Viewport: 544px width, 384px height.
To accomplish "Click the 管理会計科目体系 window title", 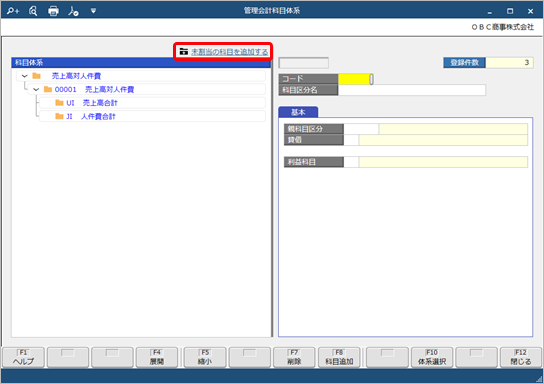I will 272,11.
